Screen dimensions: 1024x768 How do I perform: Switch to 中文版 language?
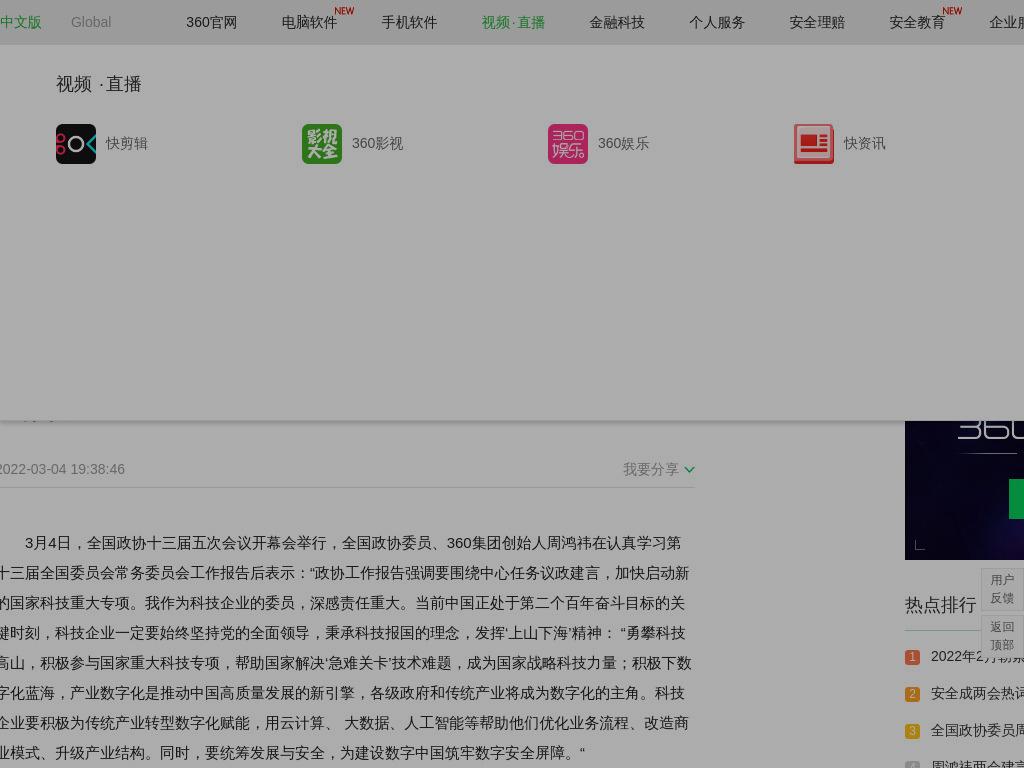(20, 22)
